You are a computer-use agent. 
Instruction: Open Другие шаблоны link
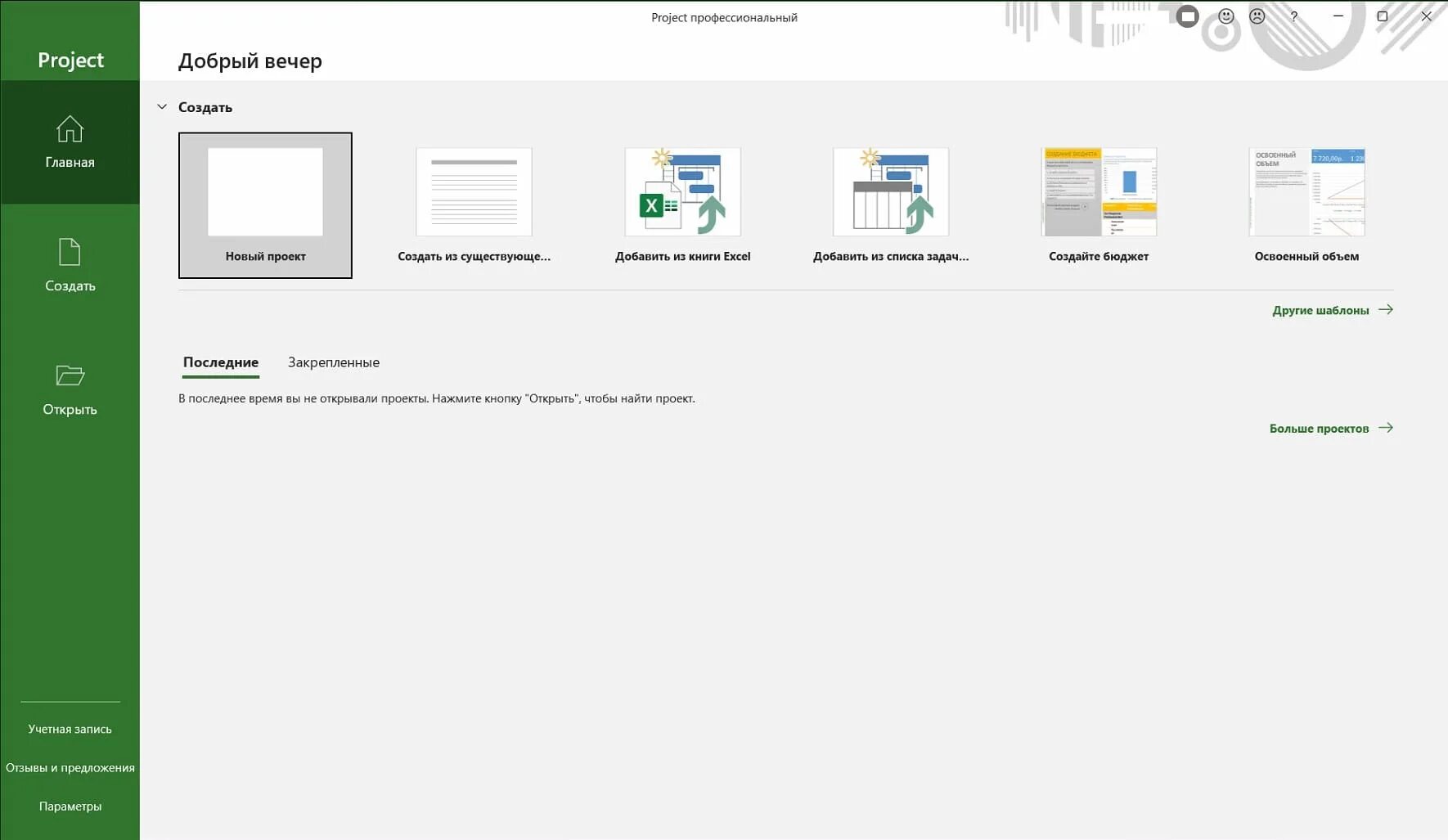click(x=1333, y=310)
